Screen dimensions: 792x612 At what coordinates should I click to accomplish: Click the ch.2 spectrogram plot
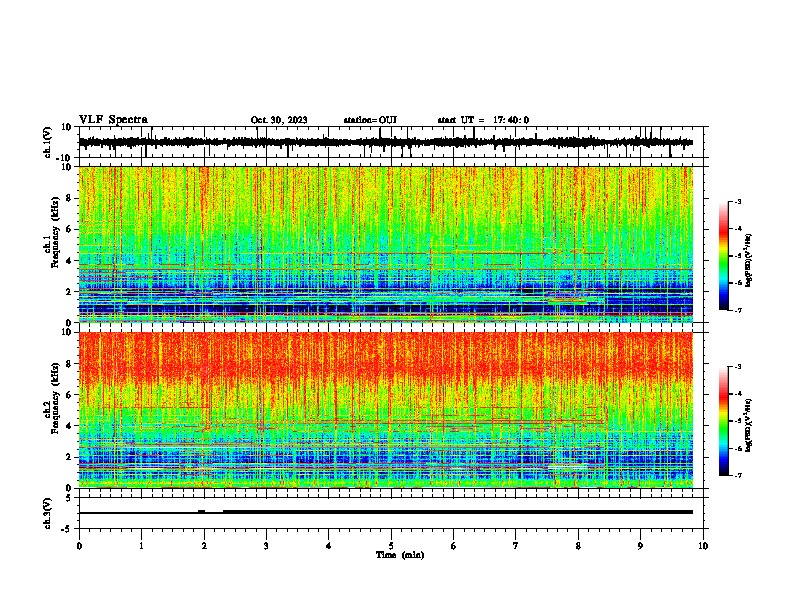385,410
